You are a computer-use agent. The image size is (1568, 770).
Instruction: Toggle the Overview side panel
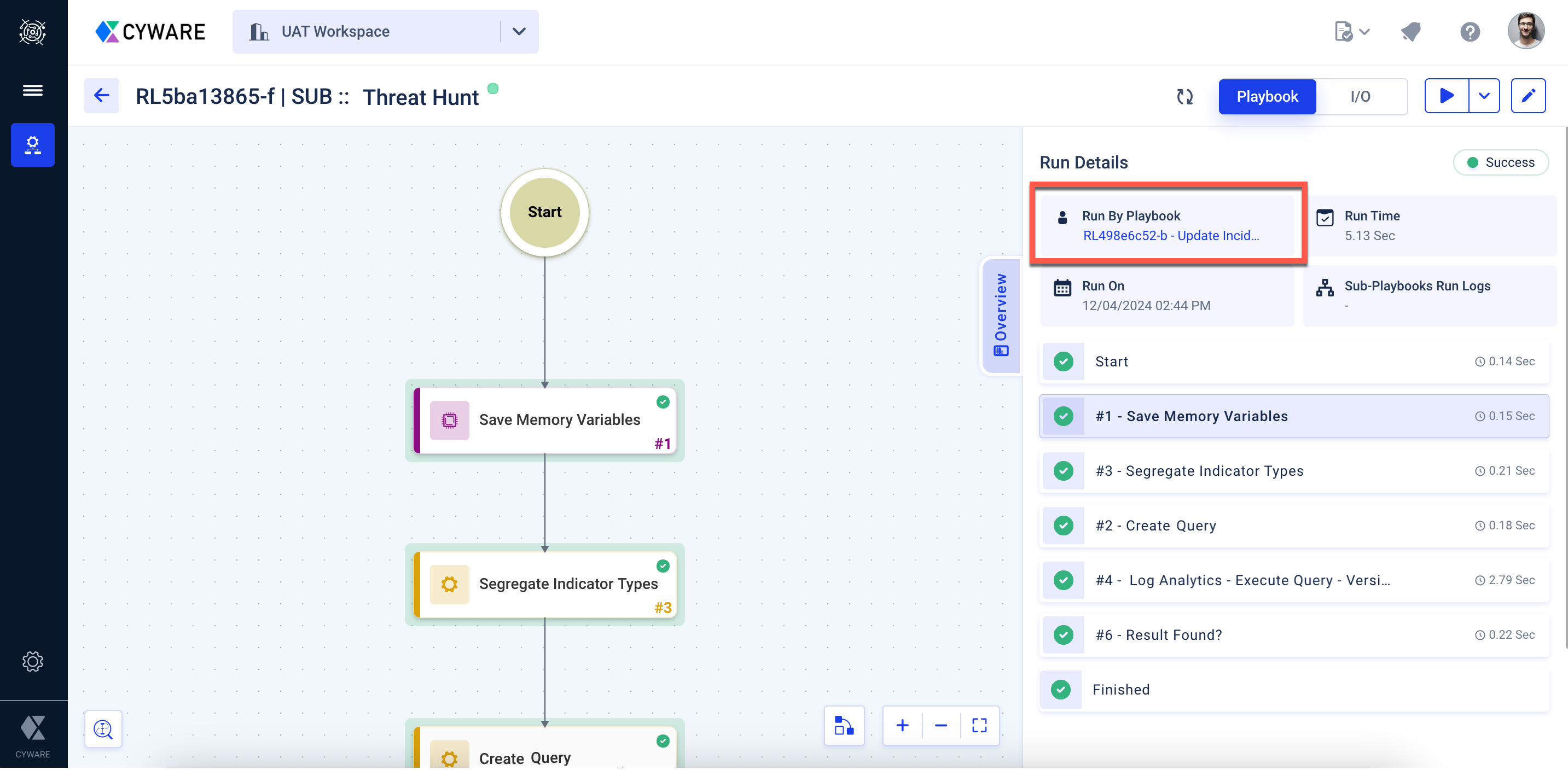coord(1001,315)
